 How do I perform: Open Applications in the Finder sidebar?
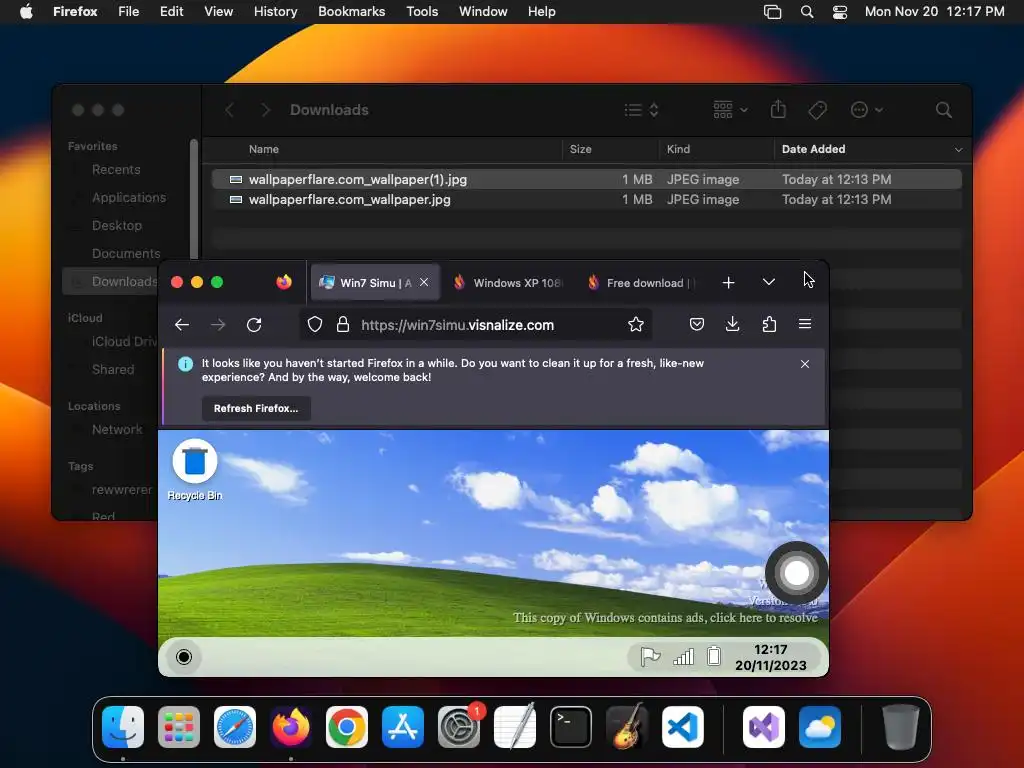[129, 197]
